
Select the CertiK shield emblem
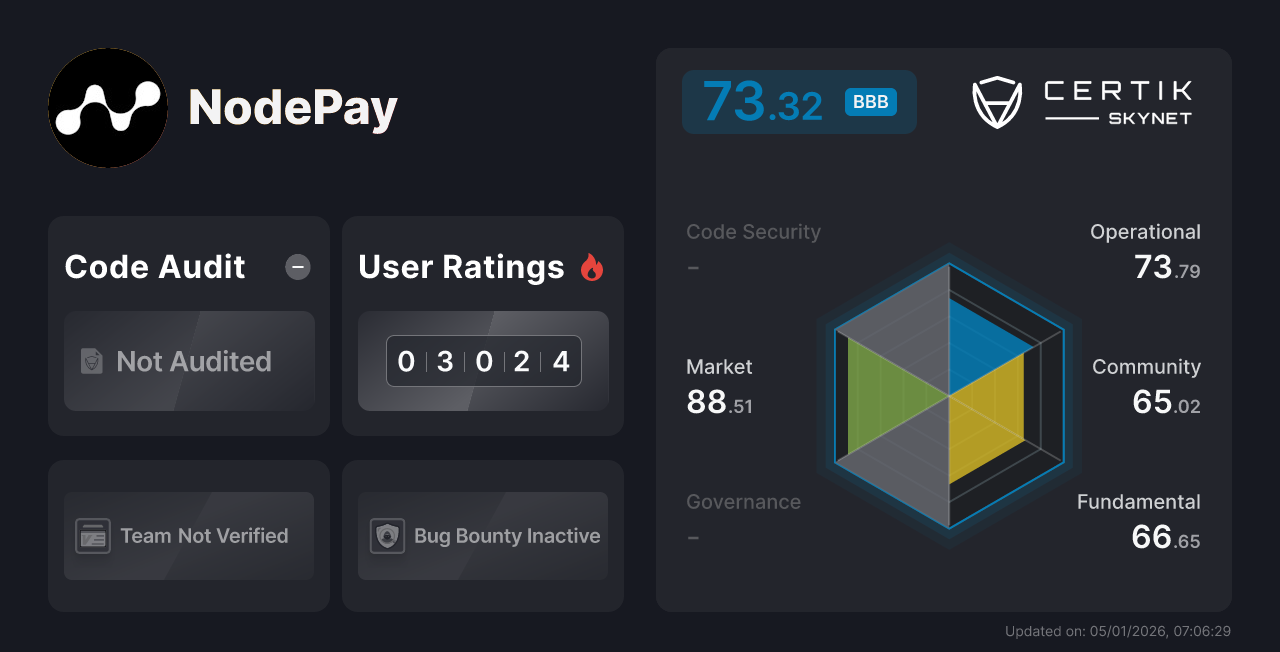tap(996, 100)
